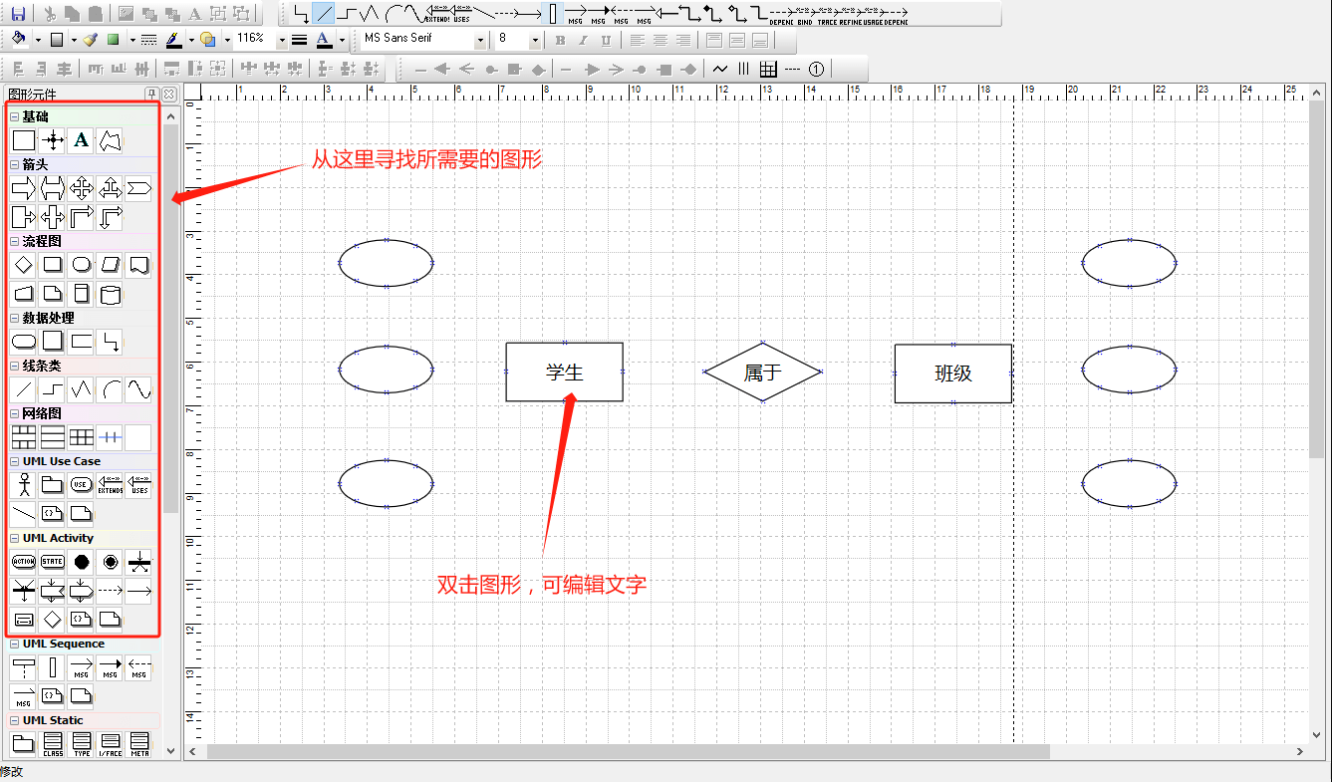The height and width of the screenshot is (782, 1332).
Task: Toggle italic formatting in the text toolbar
Action: coord(584,39)
